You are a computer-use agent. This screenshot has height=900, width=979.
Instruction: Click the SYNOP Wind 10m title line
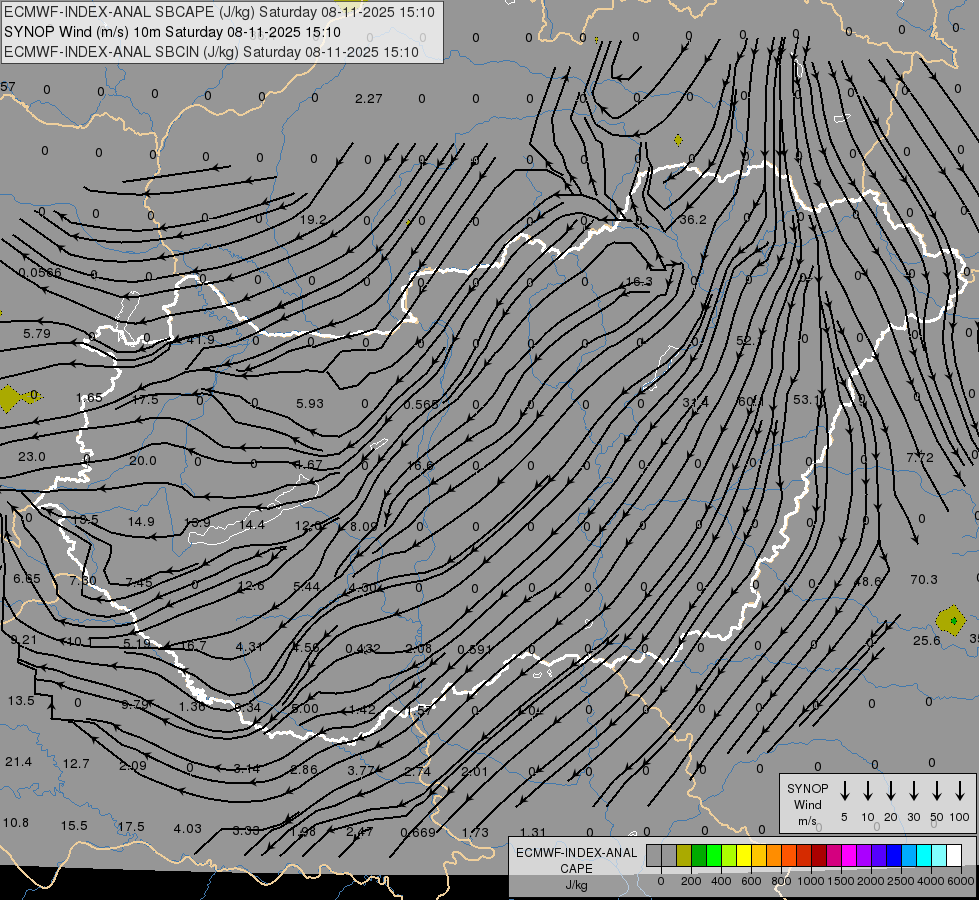172,32
